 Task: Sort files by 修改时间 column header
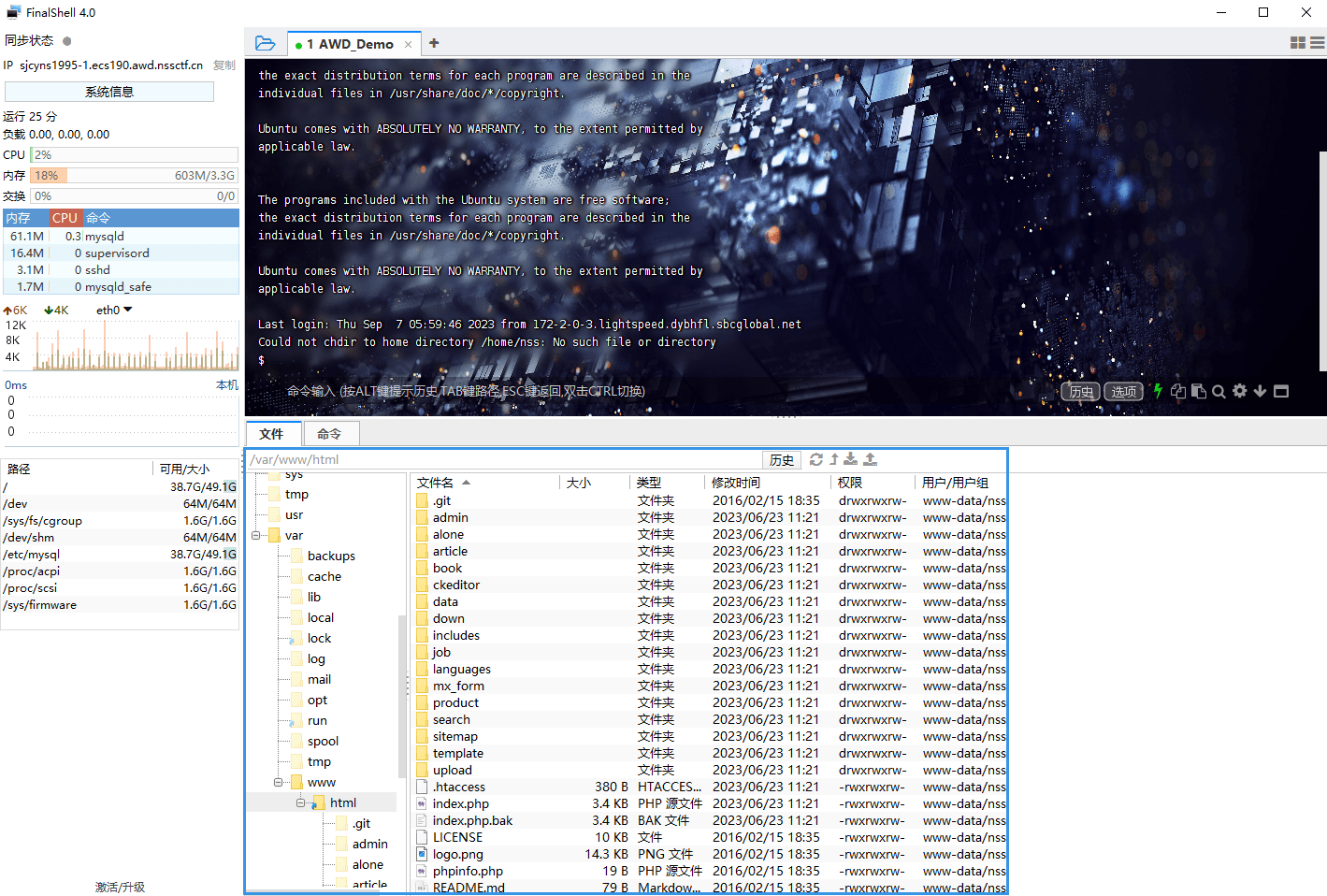[x=768, y=483]
